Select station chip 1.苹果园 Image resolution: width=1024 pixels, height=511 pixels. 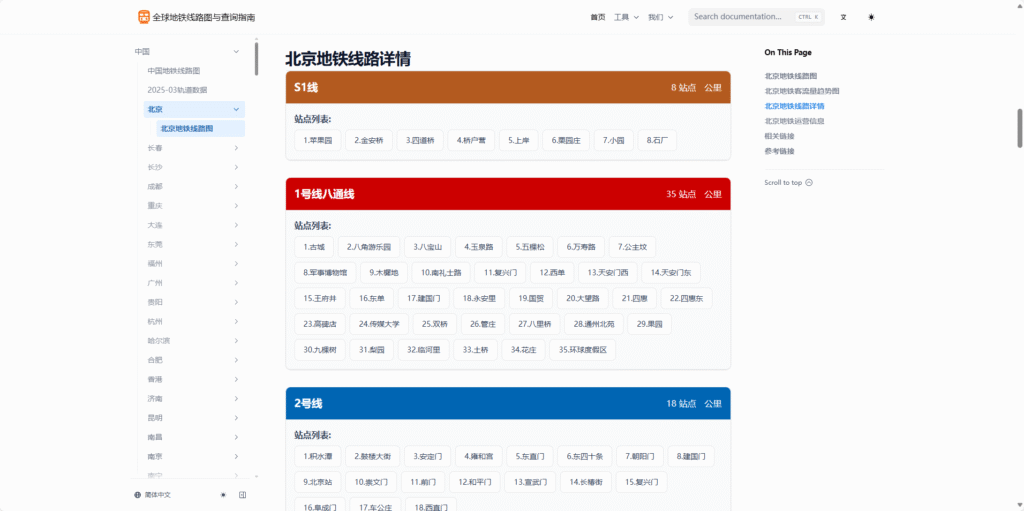318,140
